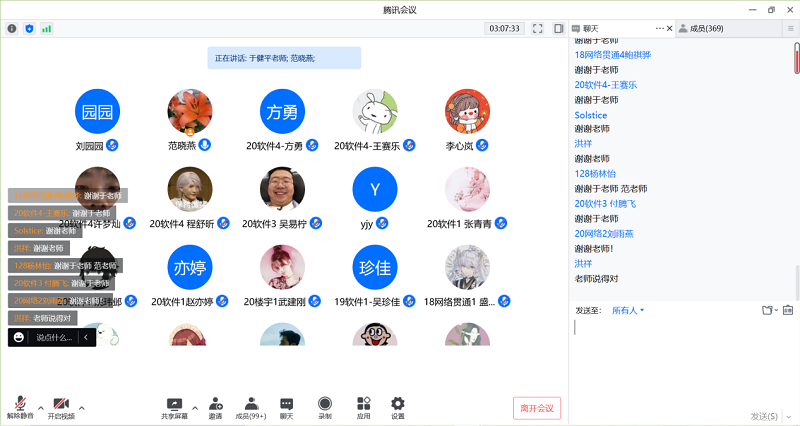This screenshot has height=426, width=800.
Task: Enter full screen mode via top icon
Action: point(538,28)
